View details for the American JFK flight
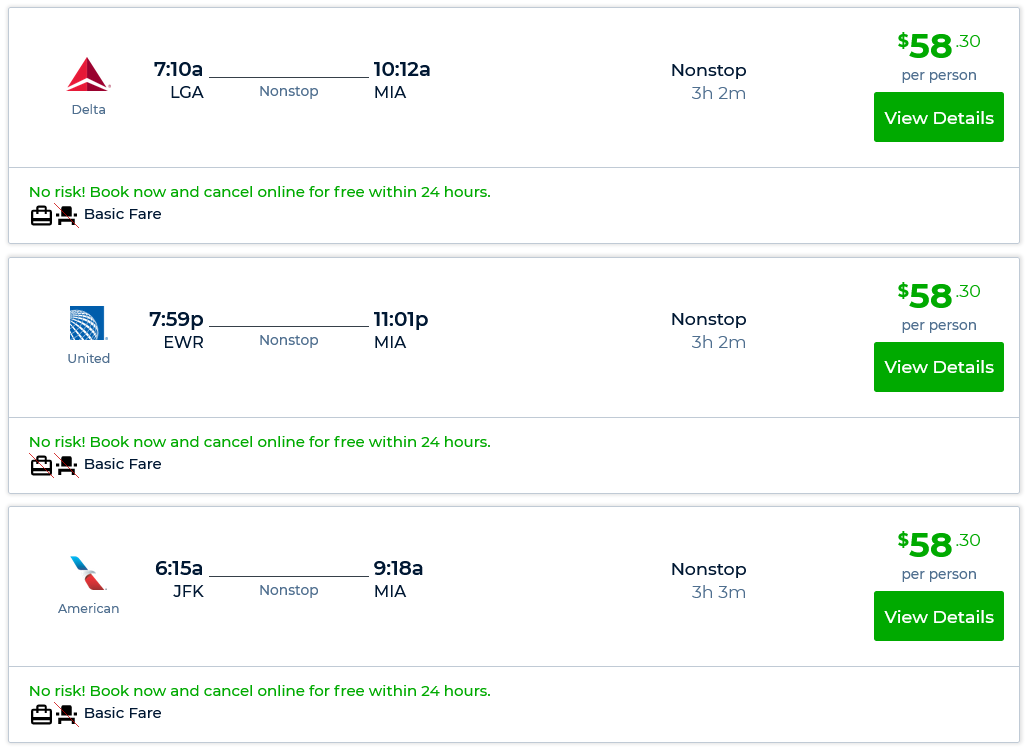 coord(938,616)
